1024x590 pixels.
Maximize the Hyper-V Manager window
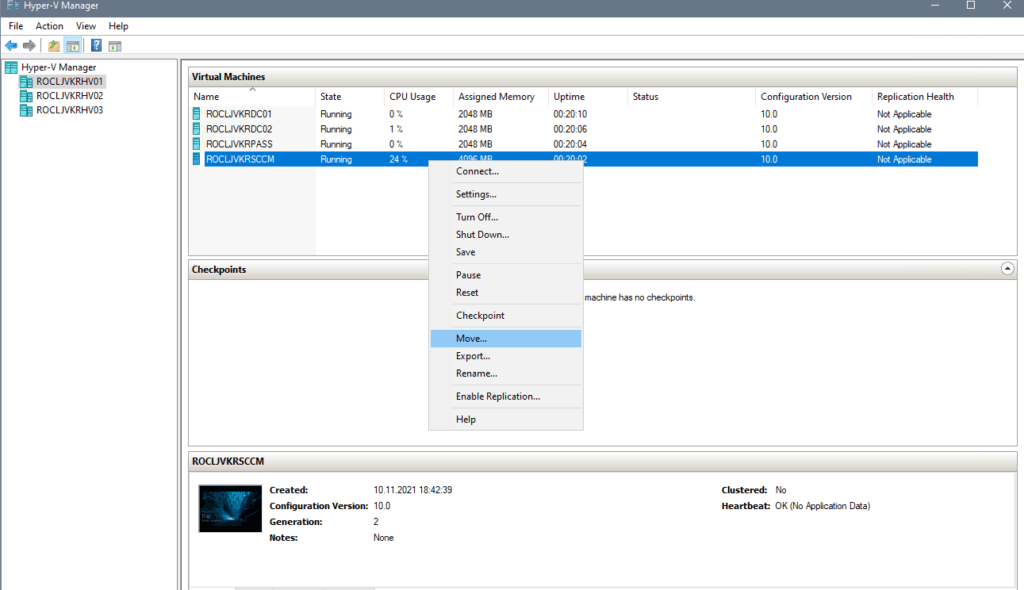click(970, 5)
